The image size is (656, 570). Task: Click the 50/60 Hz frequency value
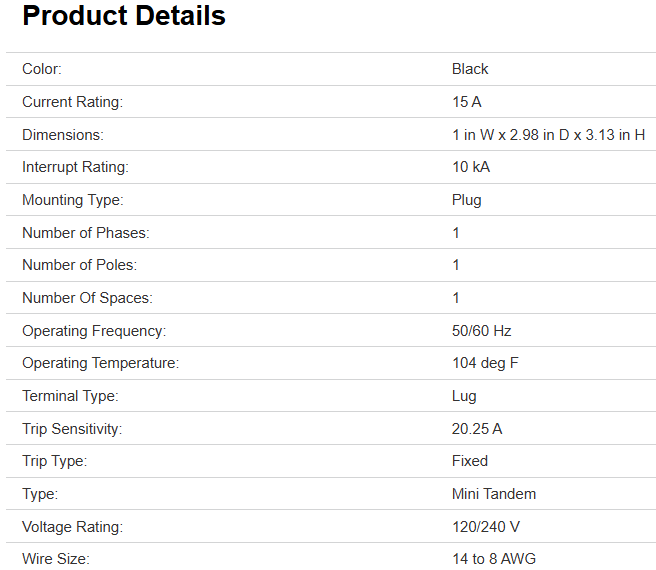coord(482,331)
